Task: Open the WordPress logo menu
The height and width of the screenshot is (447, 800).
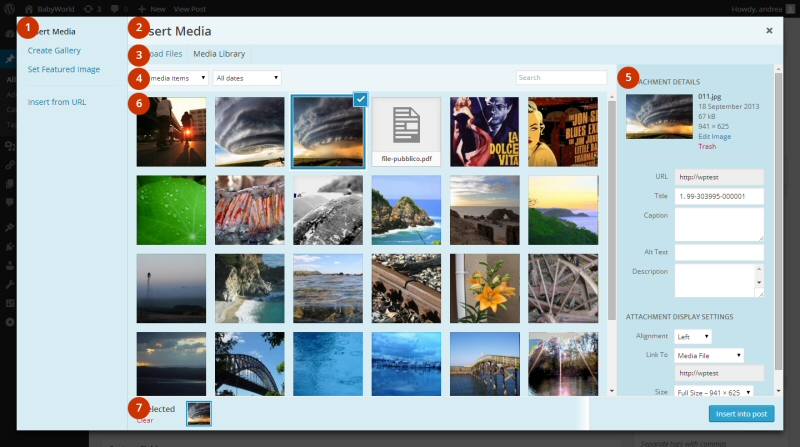Action: 9,9
